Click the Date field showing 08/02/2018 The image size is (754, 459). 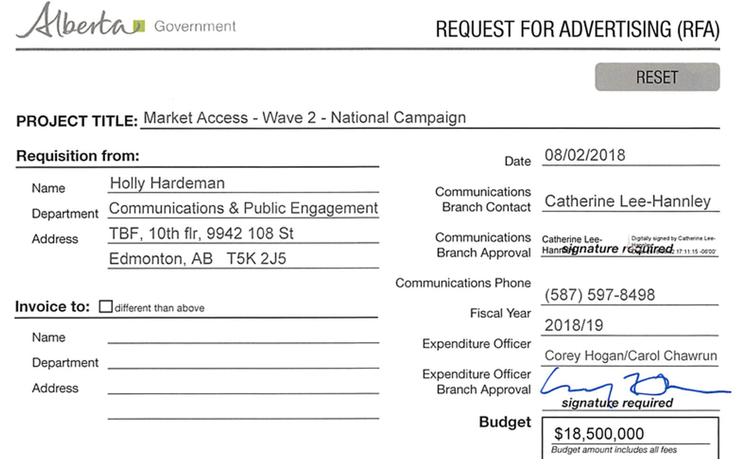630,156
